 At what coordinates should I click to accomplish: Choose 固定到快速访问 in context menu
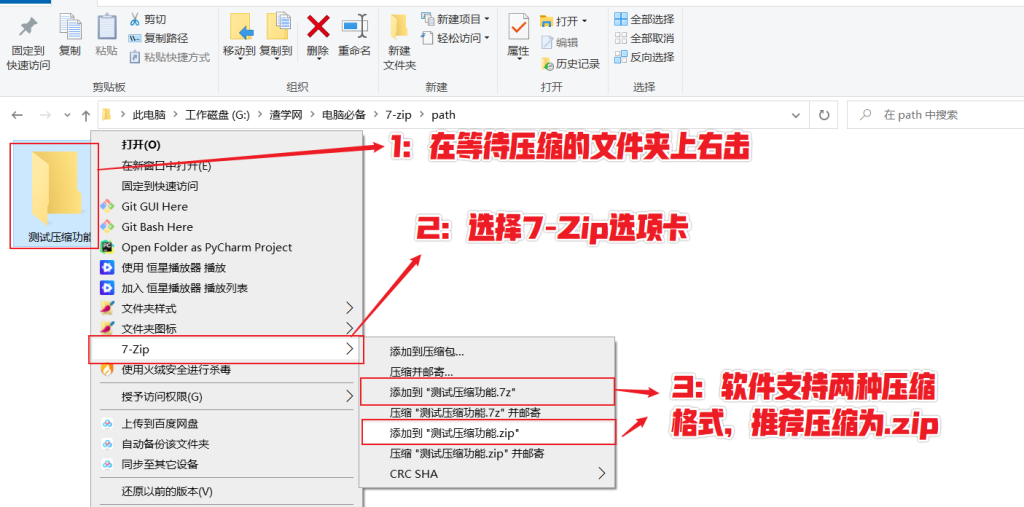pos(226,186)
